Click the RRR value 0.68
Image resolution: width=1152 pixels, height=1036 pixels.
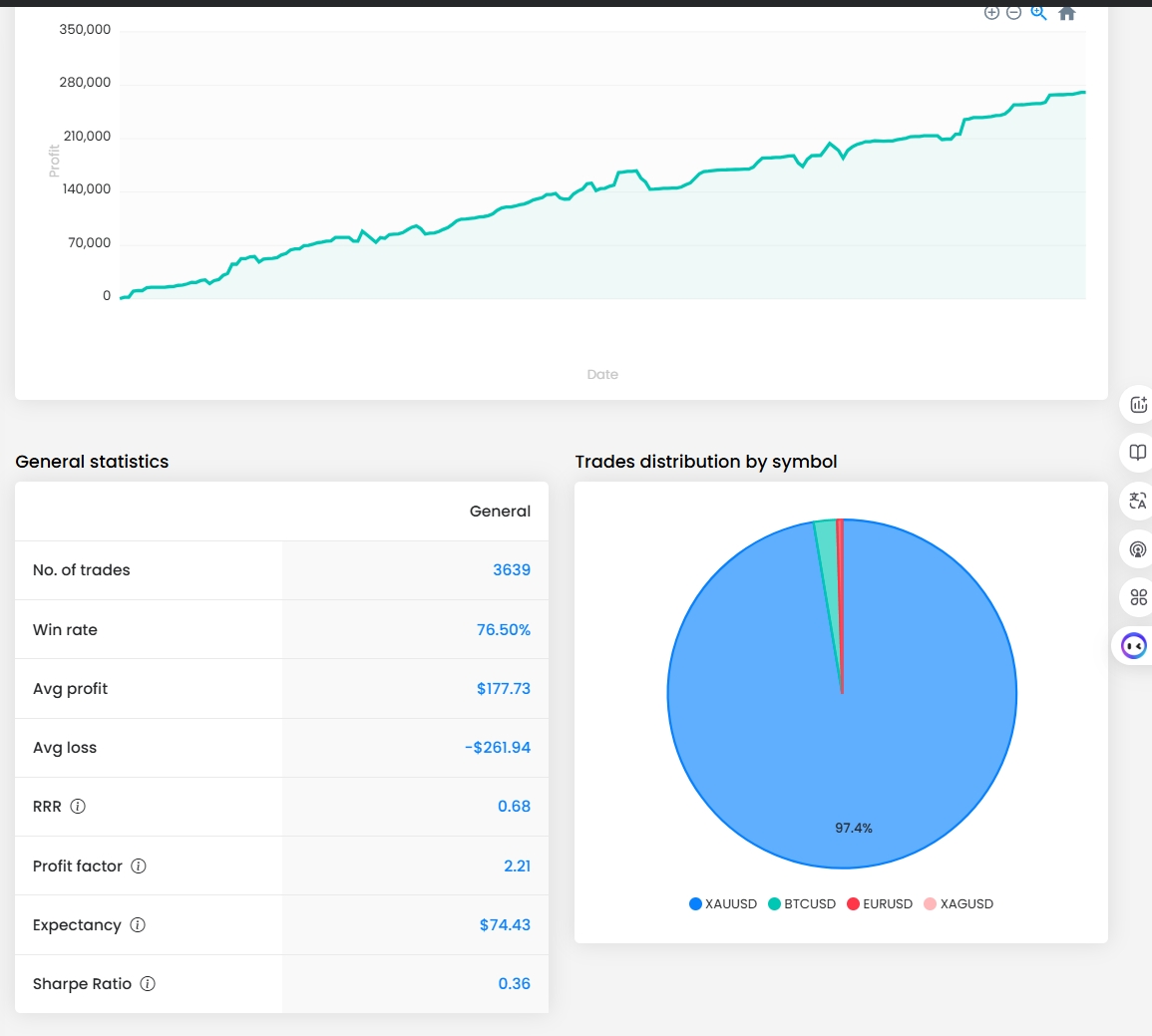(515, 807)
